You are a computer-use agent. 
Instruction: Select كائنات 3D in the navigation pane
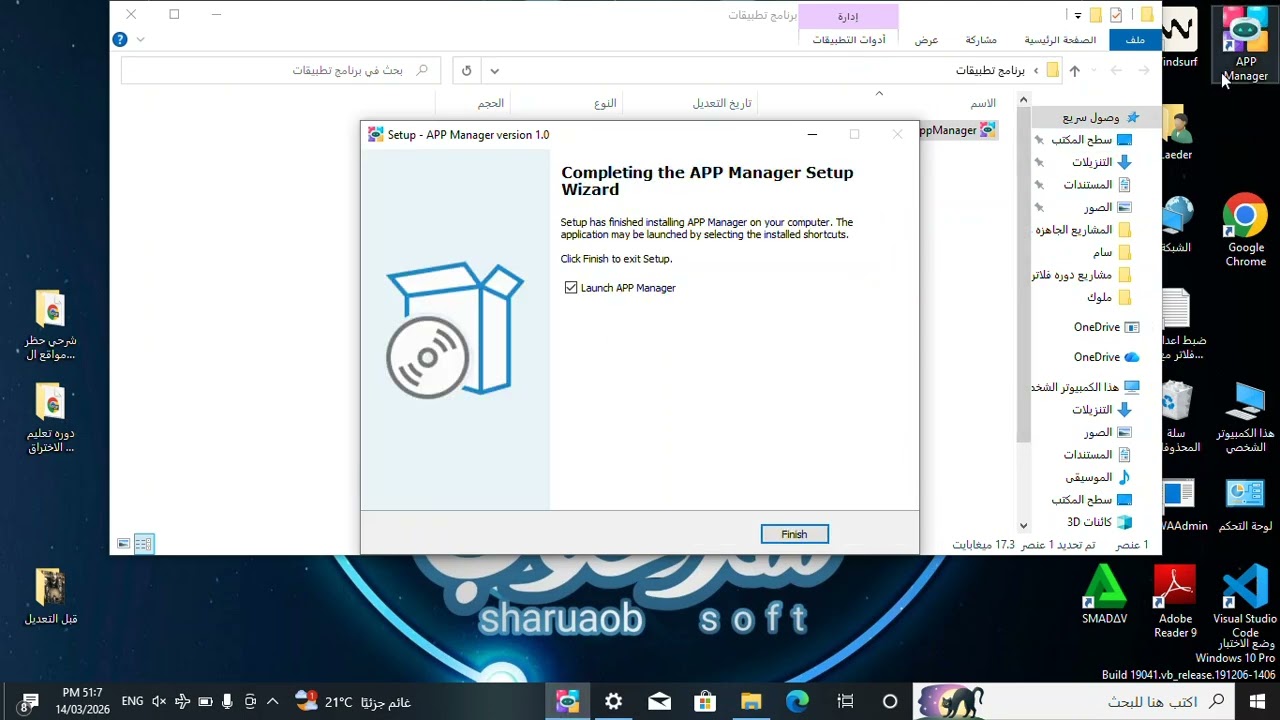pos(1099,522)
